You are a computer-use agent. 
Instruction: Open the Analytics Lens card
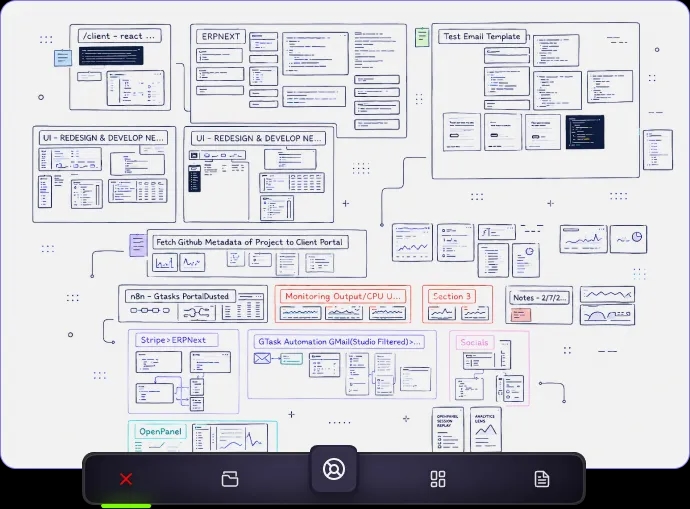pyautogui.click(x=485, y=429)
